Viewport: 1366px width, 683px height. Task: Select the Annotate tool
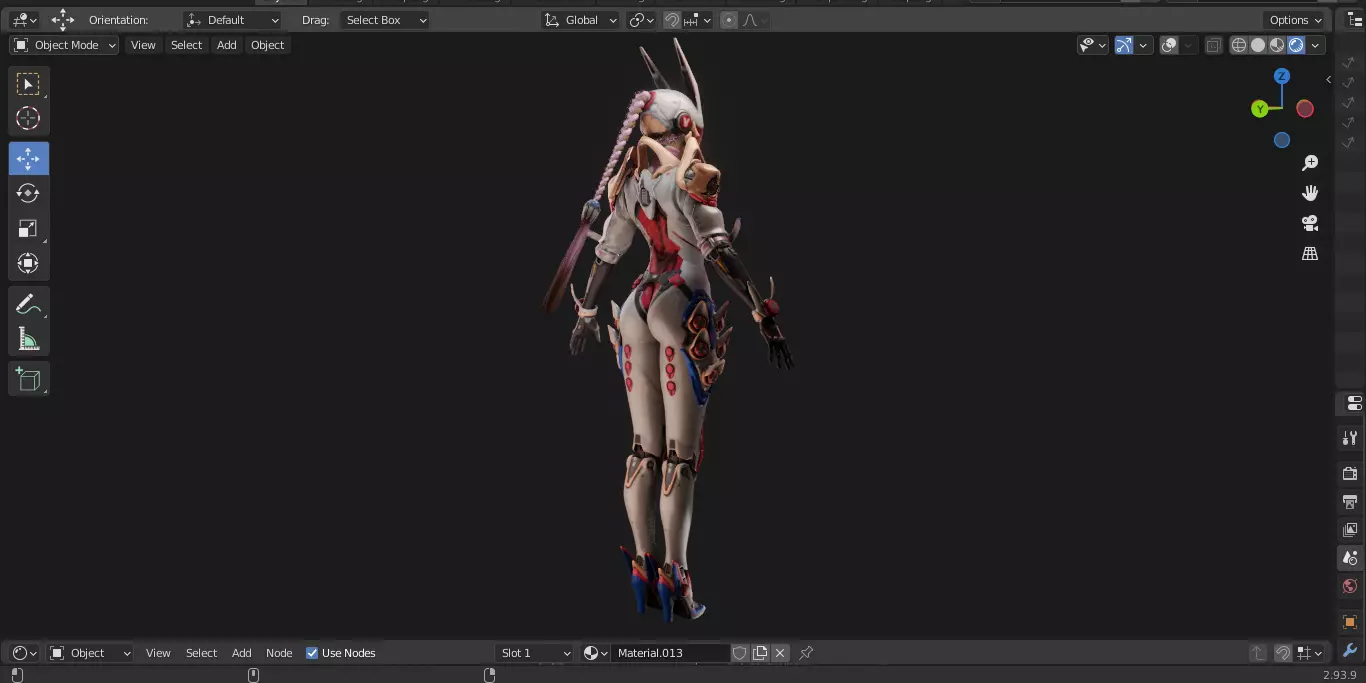click(x=28, y=305)
